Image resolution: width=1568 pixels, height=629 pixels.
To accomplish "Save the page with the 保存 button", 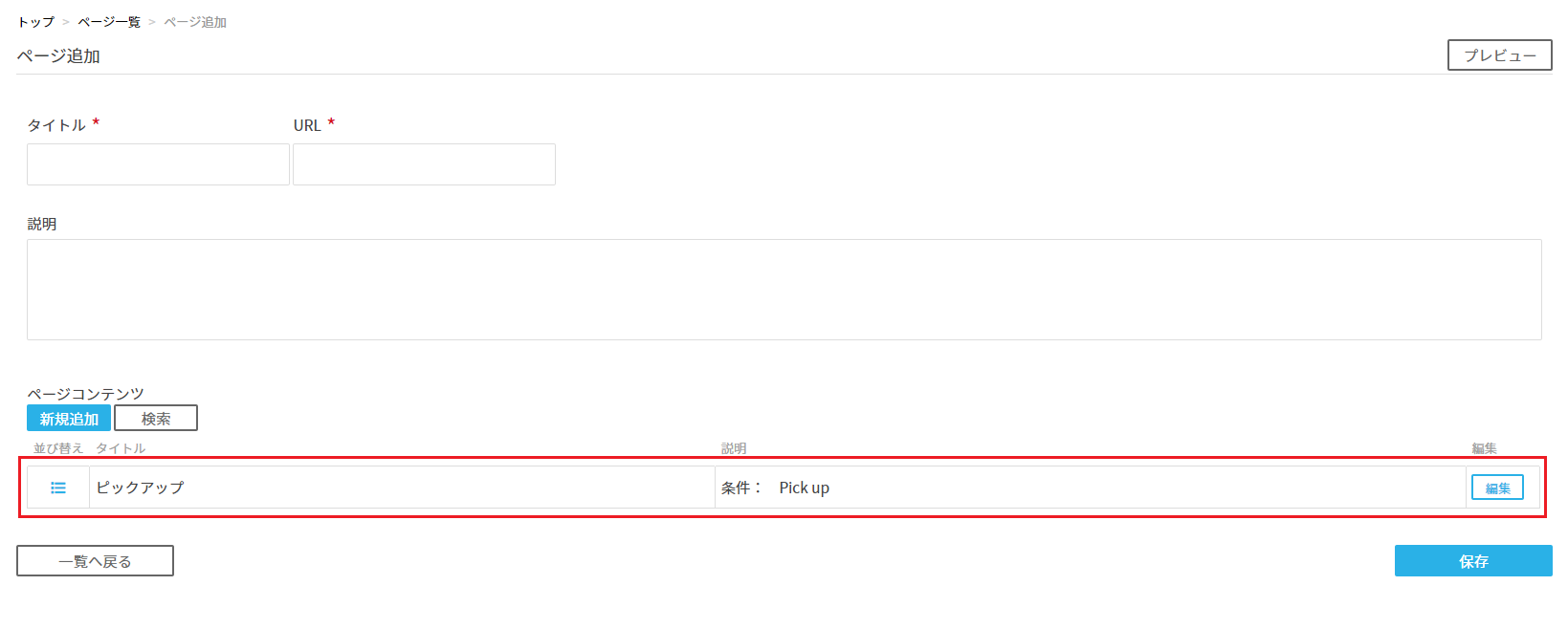I will point(1473,561).
